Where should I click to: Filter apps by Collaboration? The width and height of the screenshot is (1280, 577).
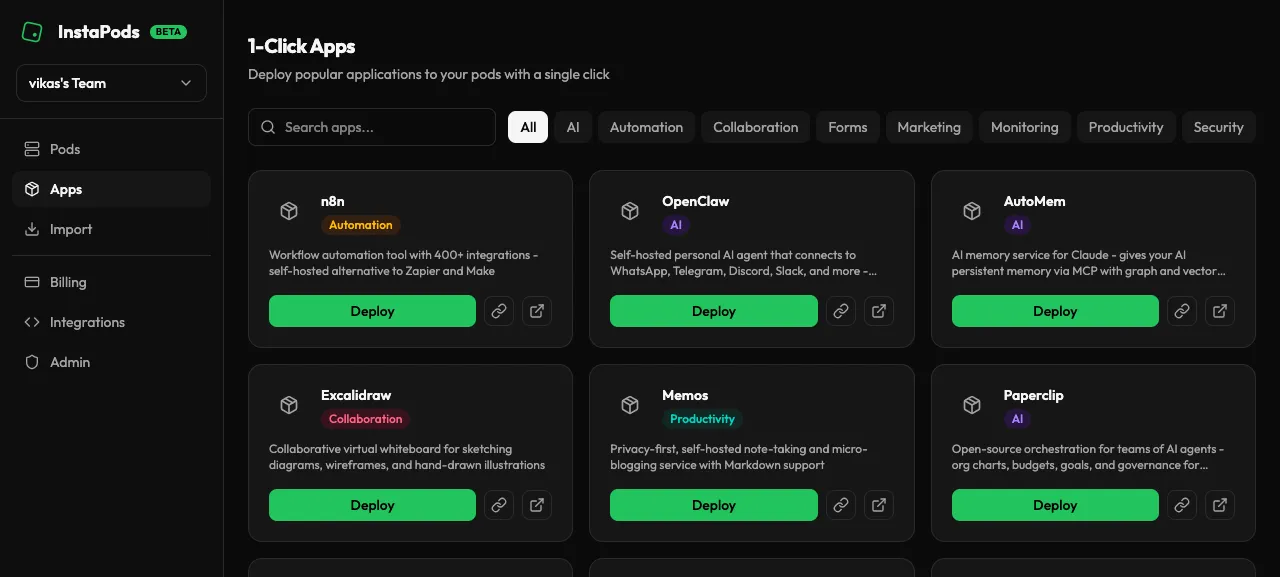click(x=755, y=127)
